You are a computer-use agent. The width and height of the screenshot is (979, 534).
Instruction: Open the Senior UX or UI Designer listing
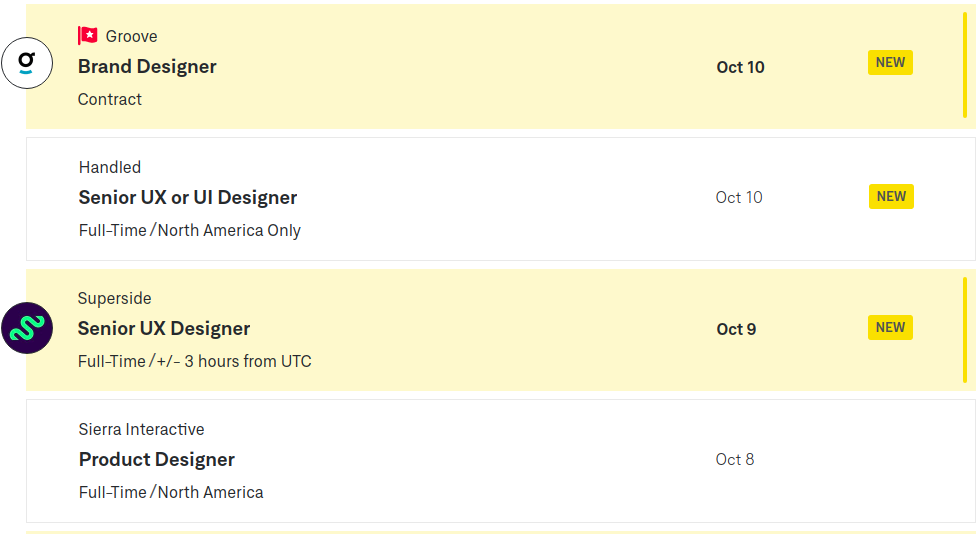[188, 198]
